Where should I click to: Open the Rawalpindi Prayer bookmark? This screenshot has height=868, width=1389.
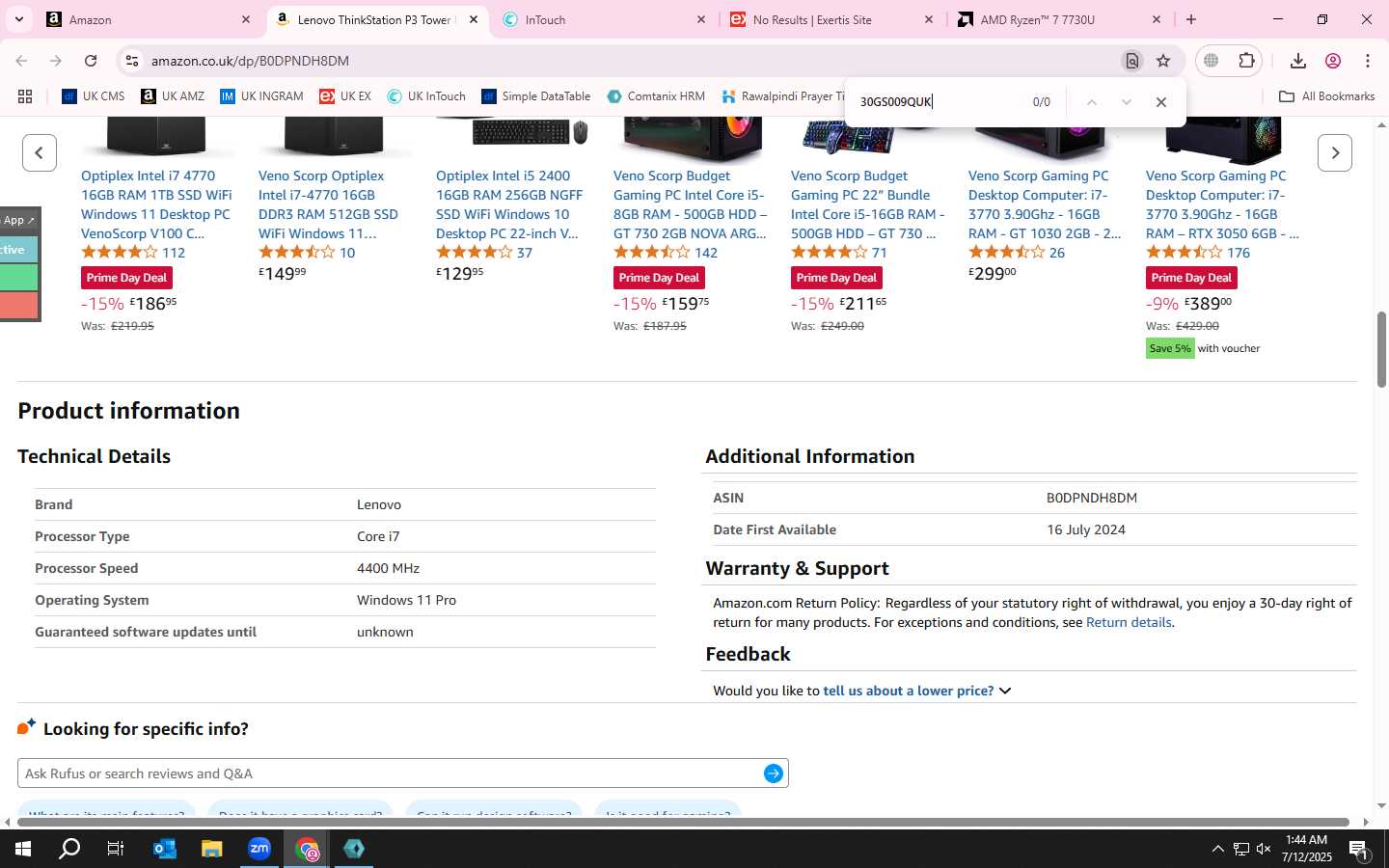[x=781, y=96]
